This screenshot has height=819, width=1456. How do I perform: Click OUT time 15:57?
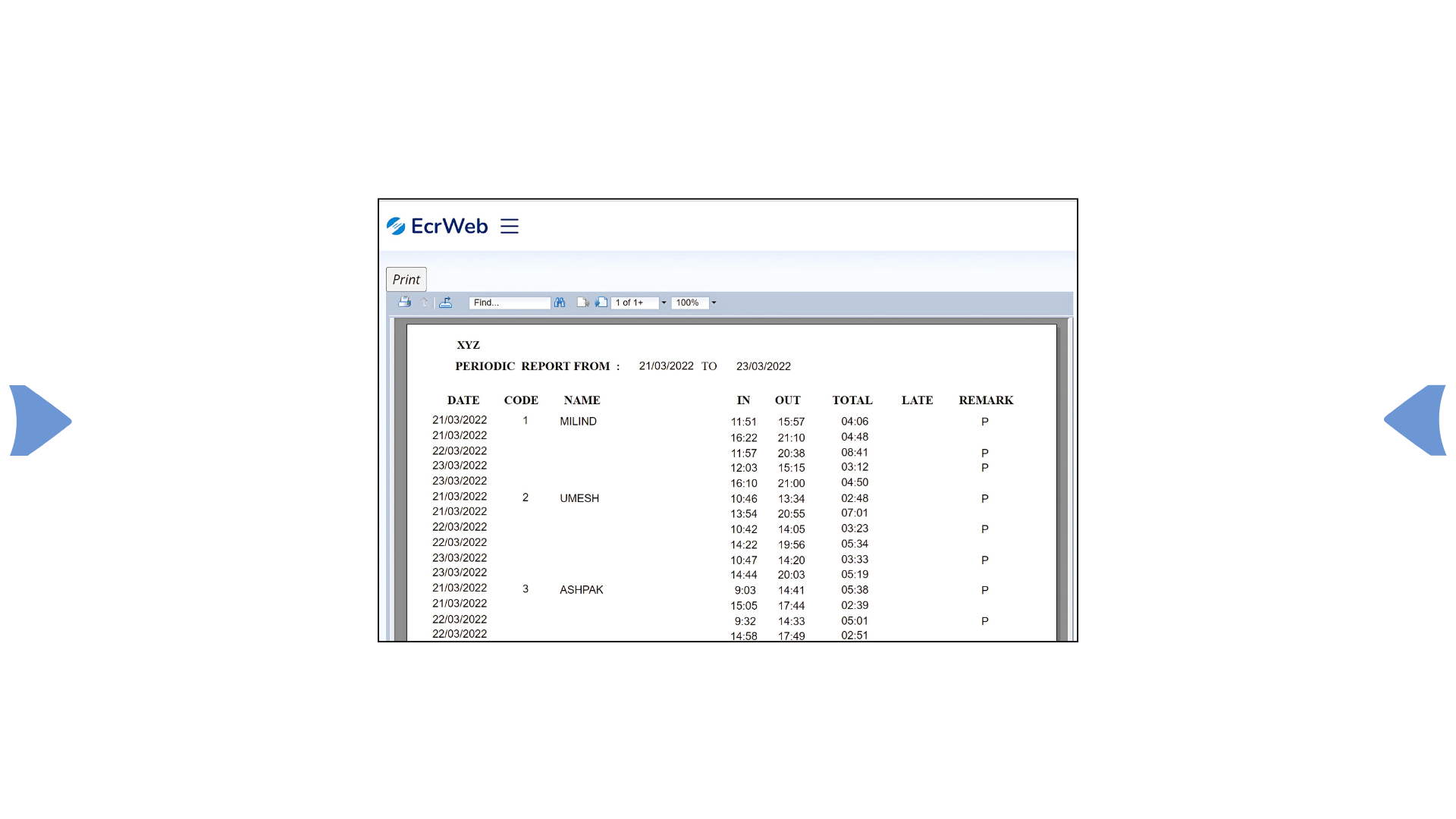pyautogui.click(x=791, y=422)
